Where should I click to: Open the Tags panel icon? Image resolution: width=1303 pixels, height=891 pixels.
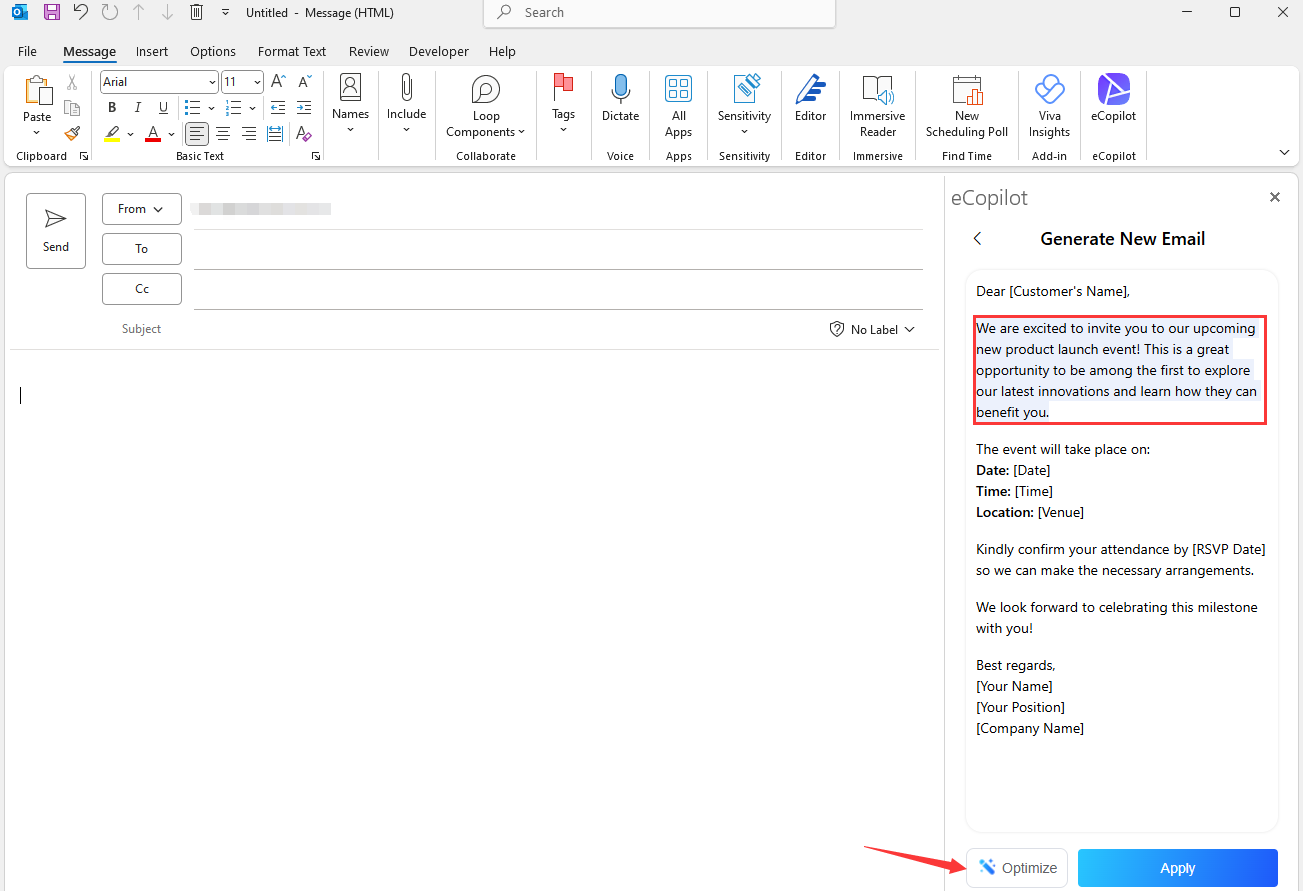pos(563,95)
